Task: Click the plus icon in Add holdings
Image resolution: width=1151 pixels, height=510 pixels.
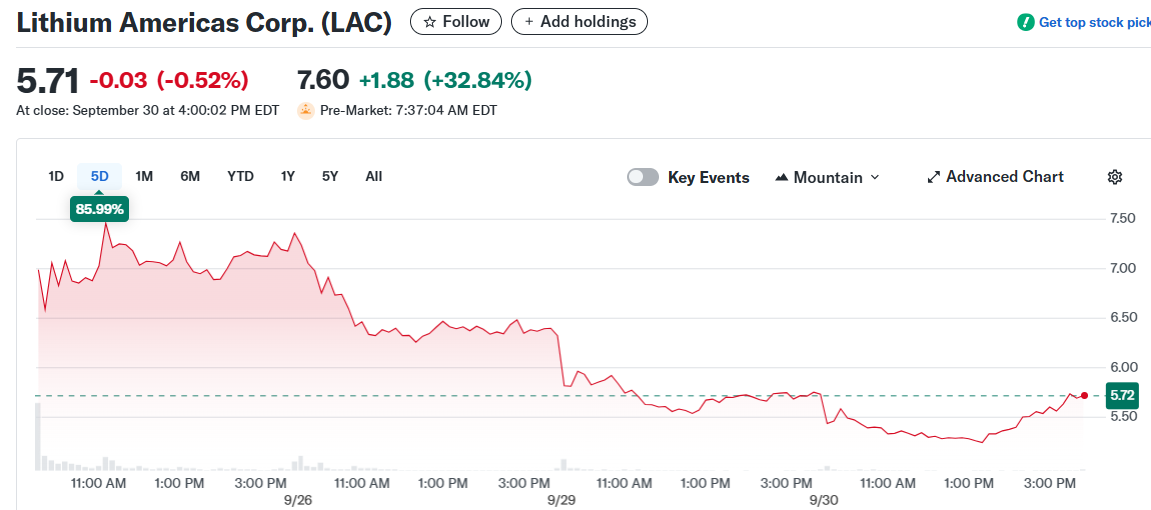Action: click(x=529, y=22)
